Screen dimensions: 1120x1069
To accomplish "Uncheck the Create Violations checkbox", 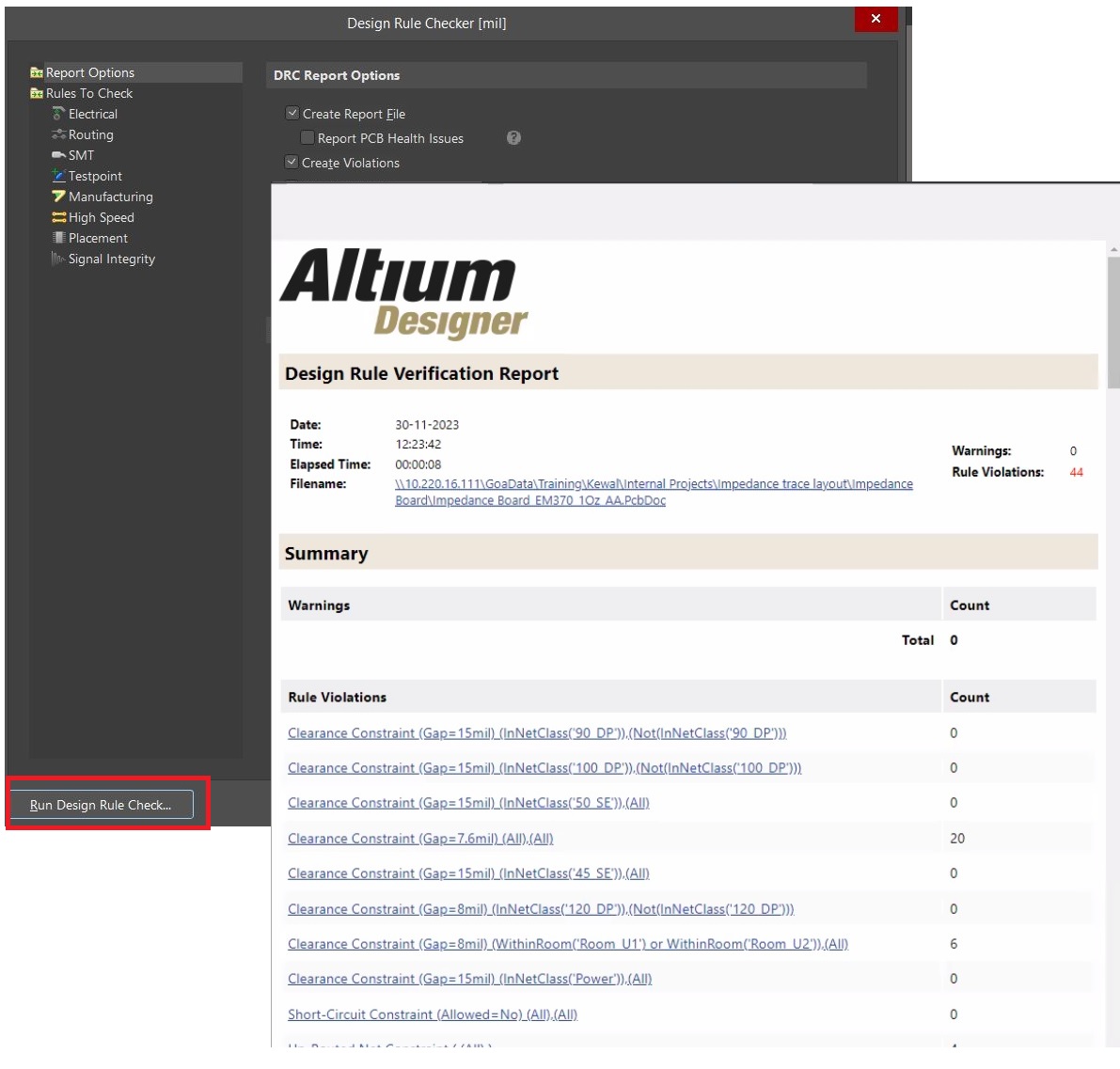I will [x=292, y=163].
